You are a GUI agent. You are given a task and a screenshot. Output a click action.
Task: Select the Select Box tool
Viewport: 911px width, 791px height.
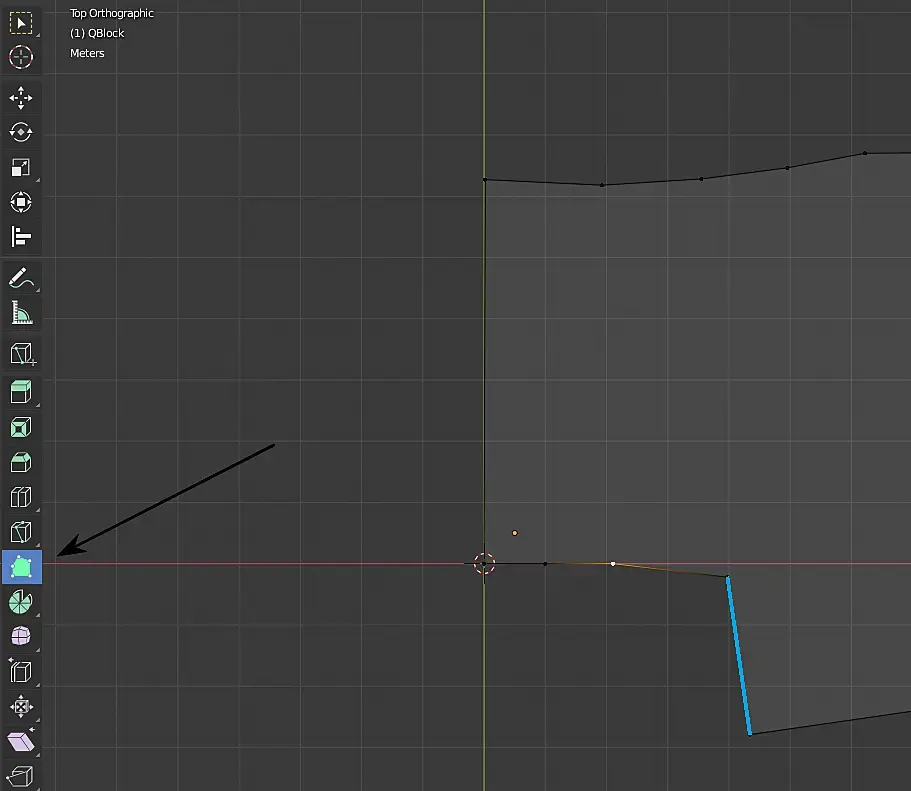point(21,23)
